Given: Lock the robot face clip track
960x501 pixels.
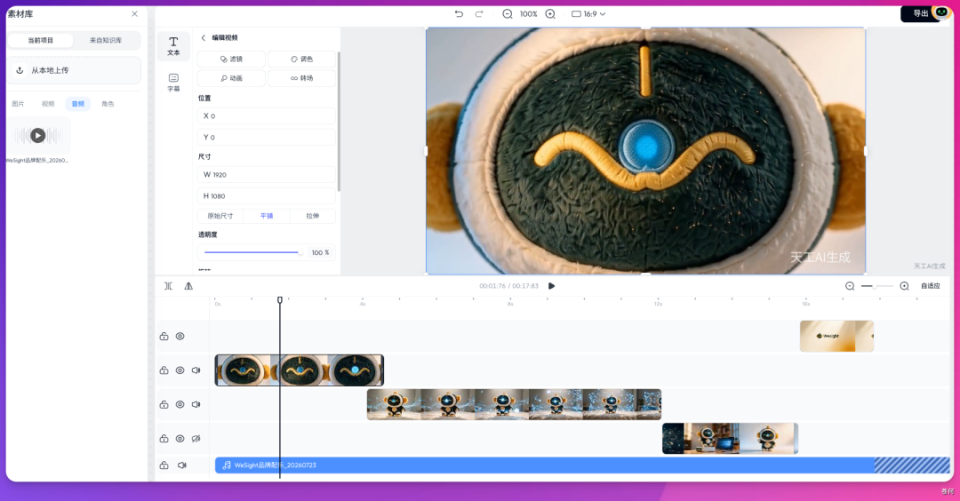Looking at the screenshot, I should click(x=164, y=371).
